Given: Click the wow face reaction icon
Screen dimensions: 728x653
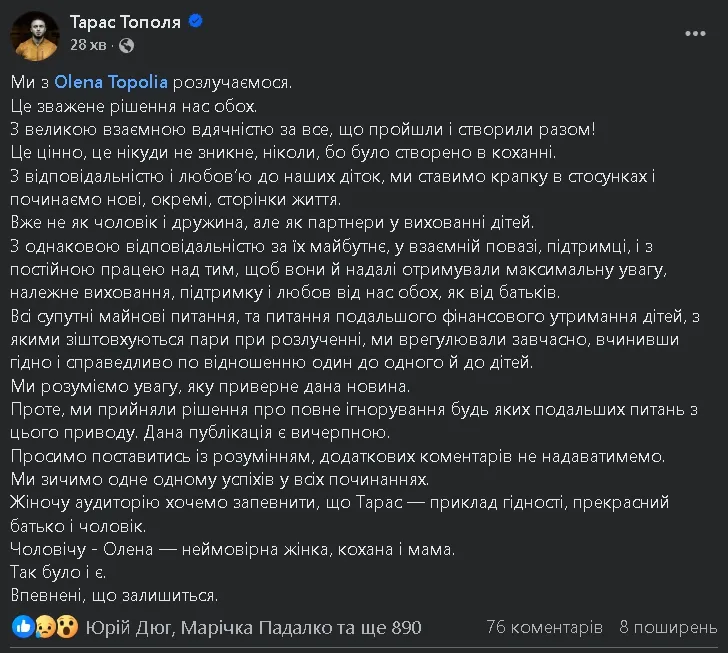Looking at the screenshot, I should point(67,628).
